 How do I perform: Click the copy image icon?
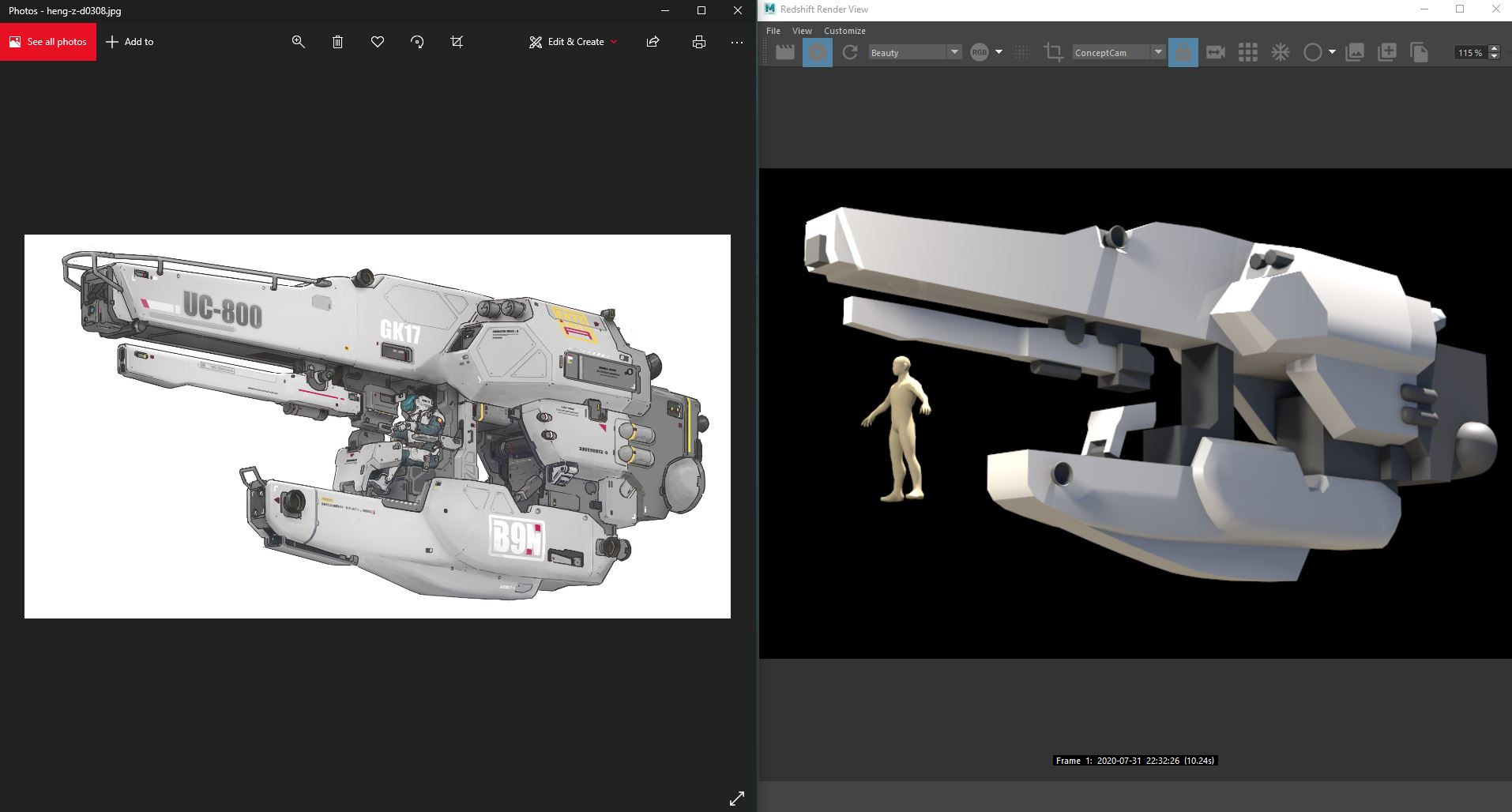coord(1419,52)
